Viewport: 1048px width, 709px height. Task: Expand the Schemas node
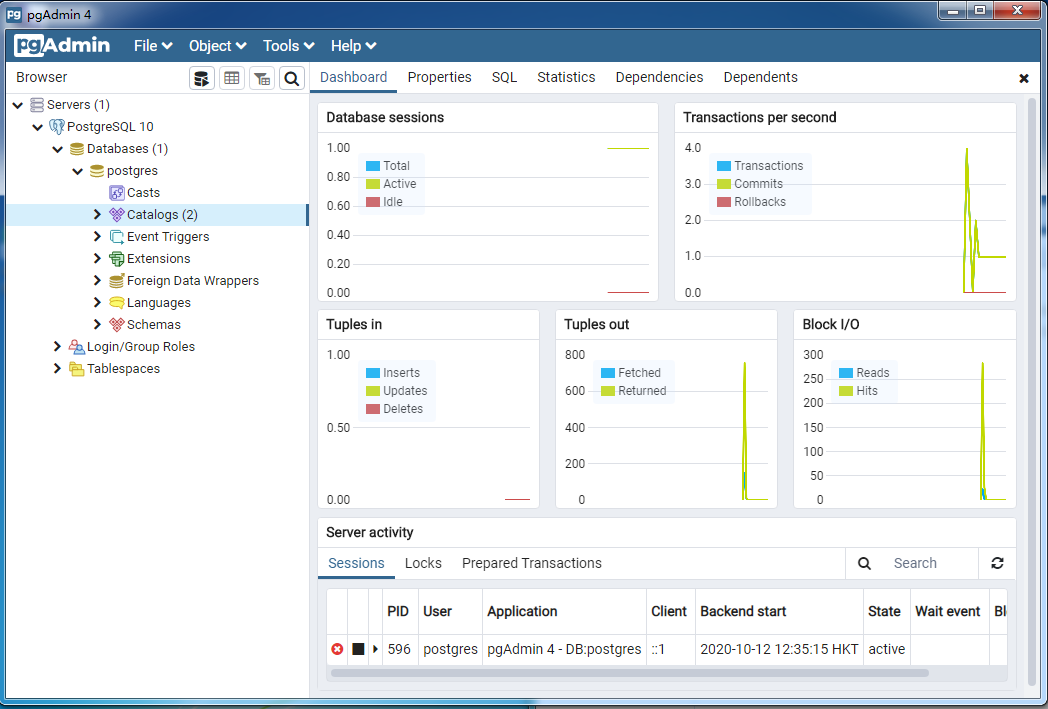click(x=97, y=325)
